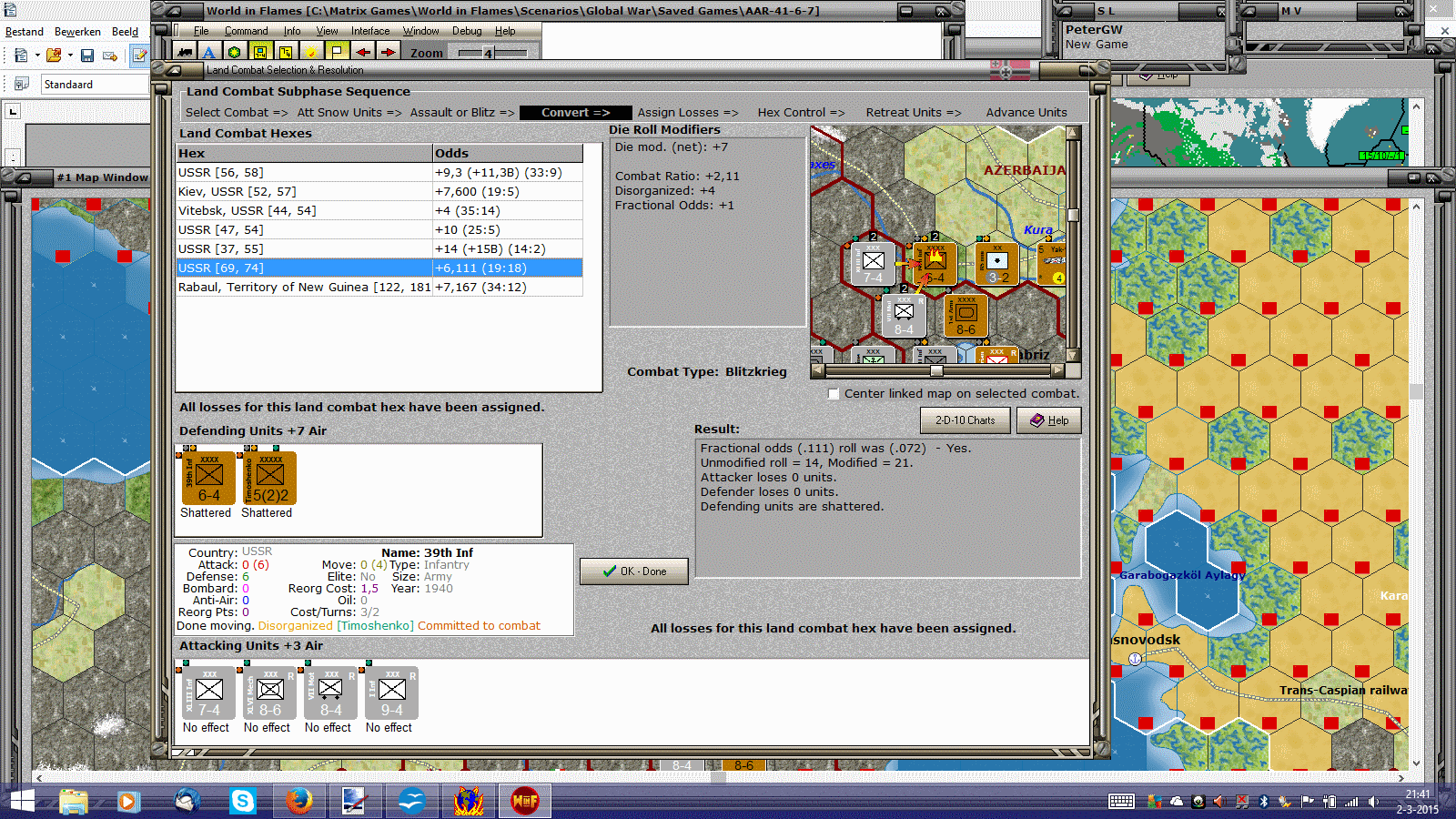
Task: Click the save disk icon in background editor
Action: tap(87, 56)
